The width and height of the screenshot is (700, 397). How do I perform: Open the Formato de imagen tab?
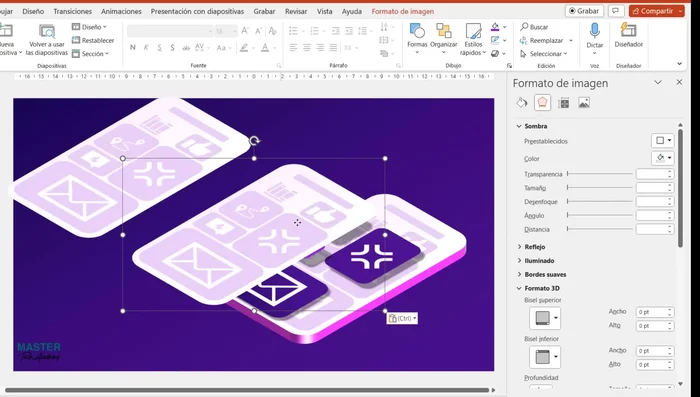pyautogui.click(x=403, y=11)
